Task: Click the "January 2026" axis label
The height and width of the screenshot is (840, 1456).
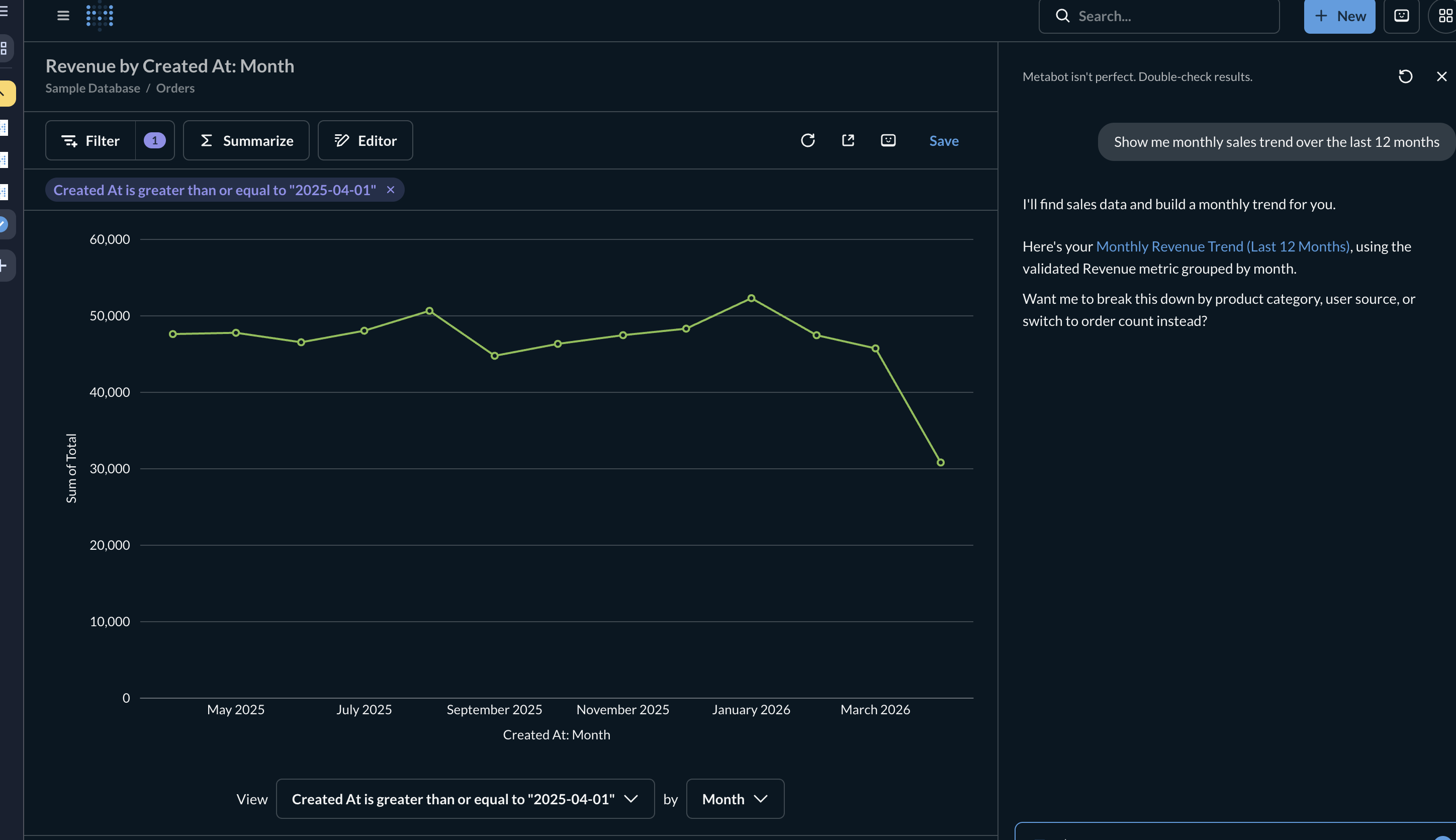Action: pyautogui.click(x=751, y=709)
